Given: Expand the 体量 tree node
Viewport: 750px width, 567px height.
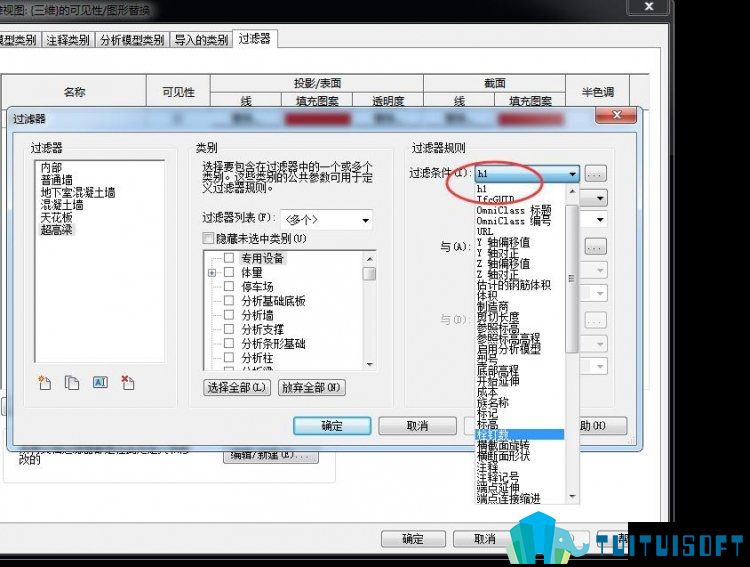Looking at the screenshot, I should click(212, 273).
